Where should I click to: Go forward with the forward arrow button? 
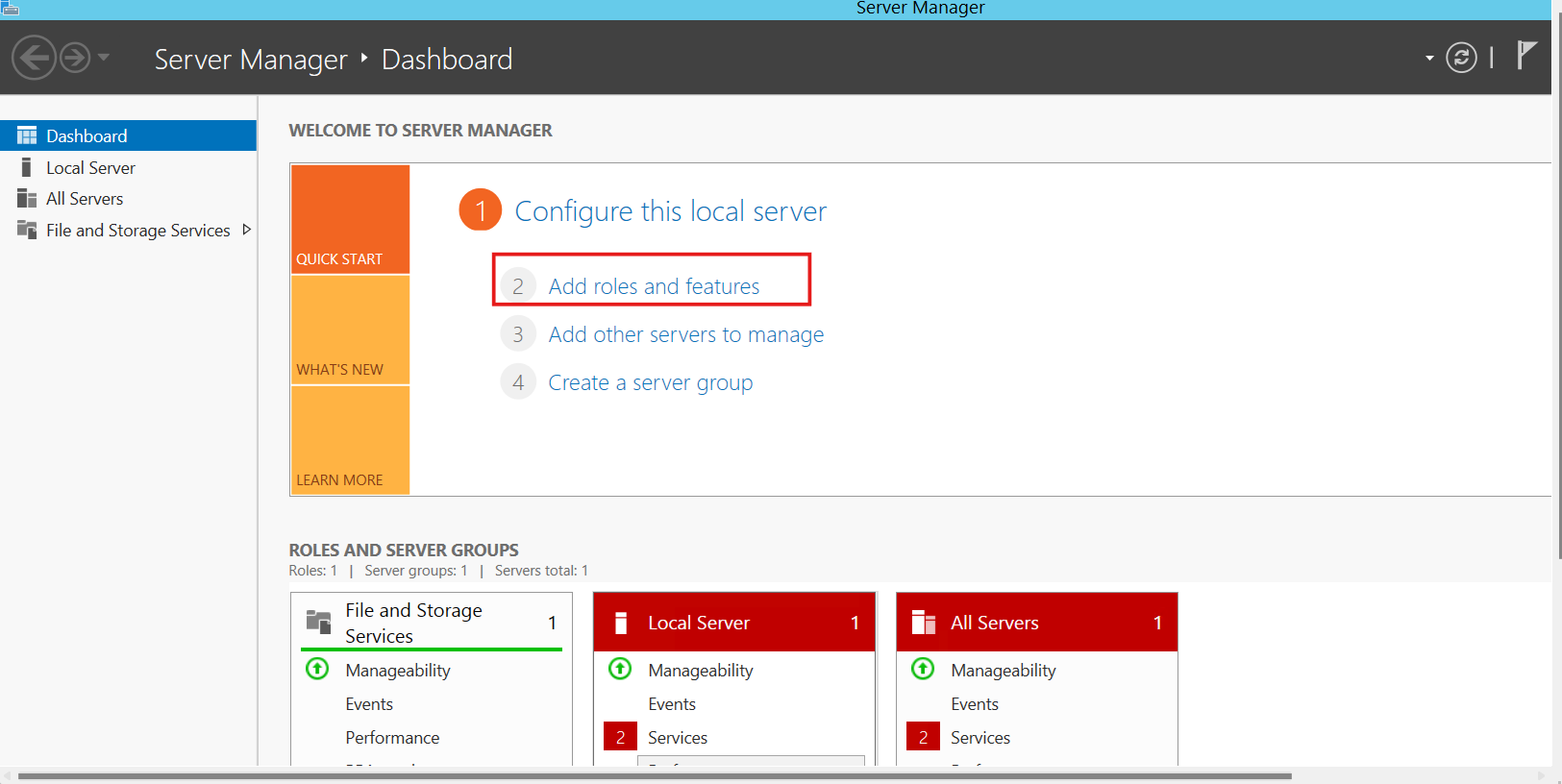(75, 58)
